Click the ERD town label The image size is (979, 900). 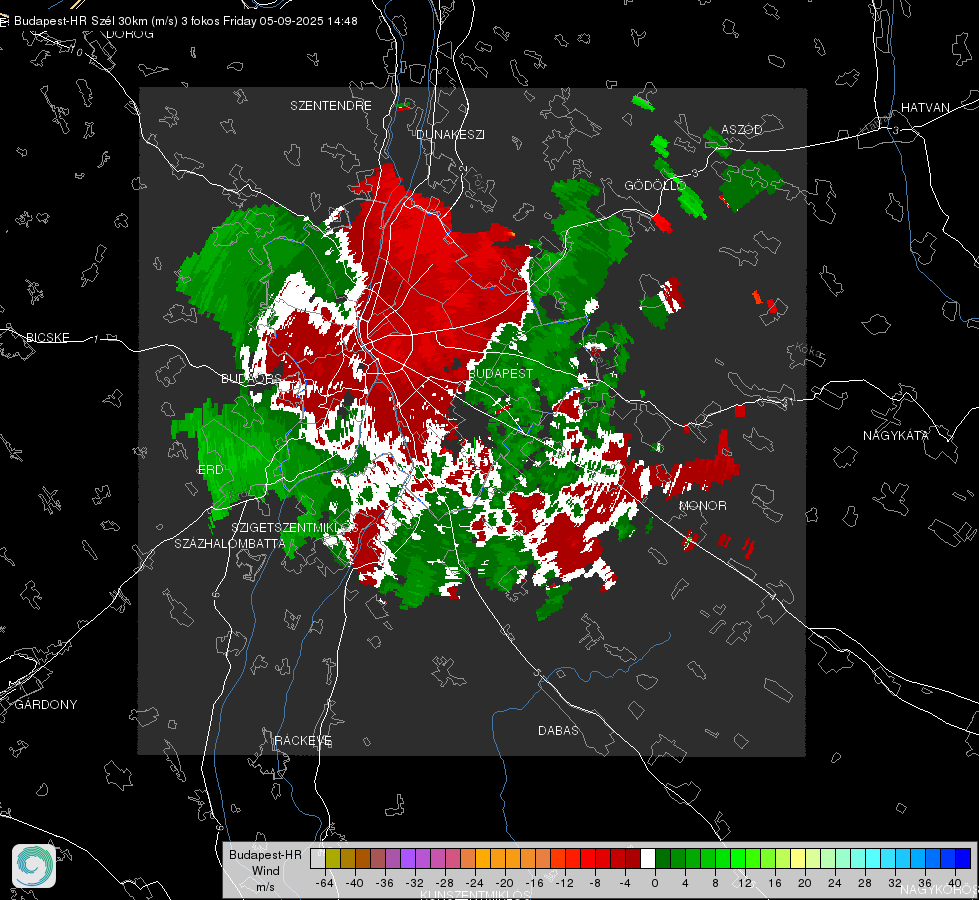coord(210,470)
